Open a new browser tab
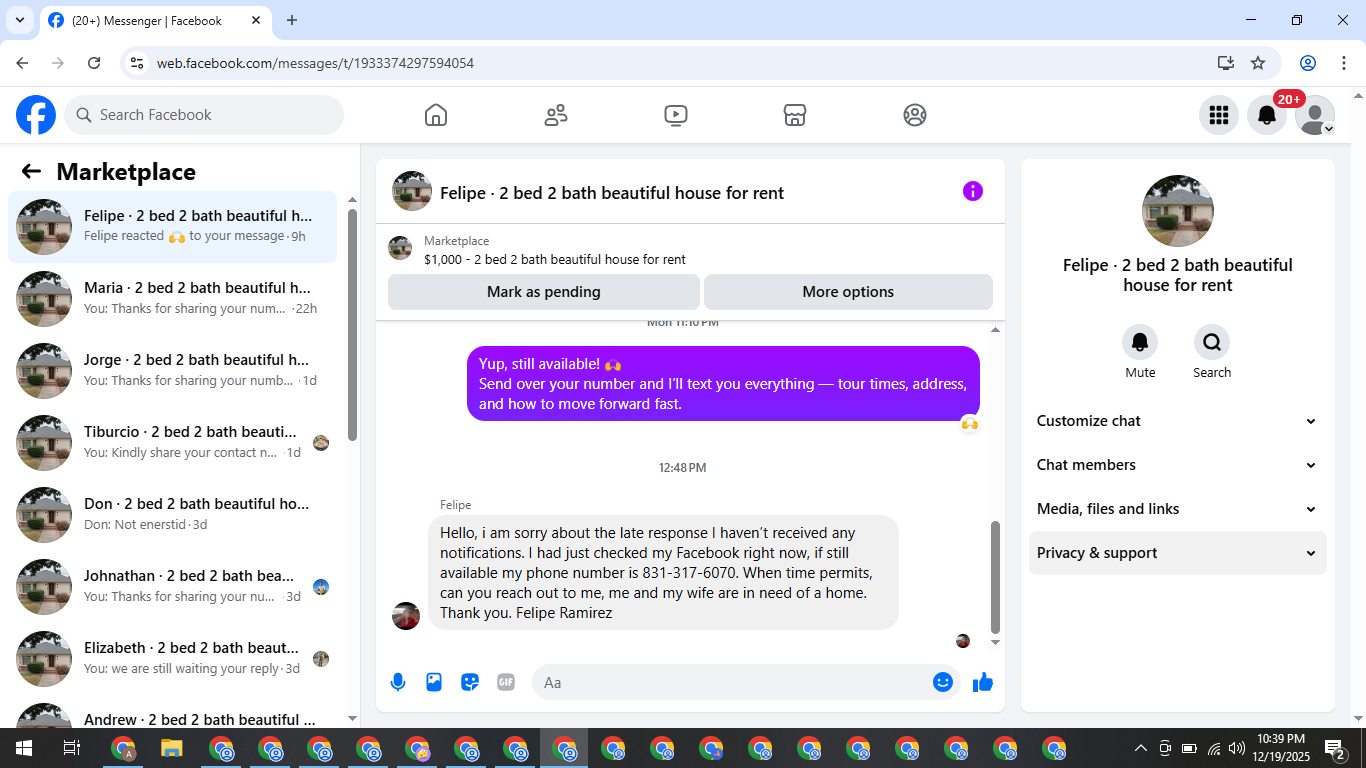Image resolution: width=1366 pixels, height=768 pixels. [292, 20]
